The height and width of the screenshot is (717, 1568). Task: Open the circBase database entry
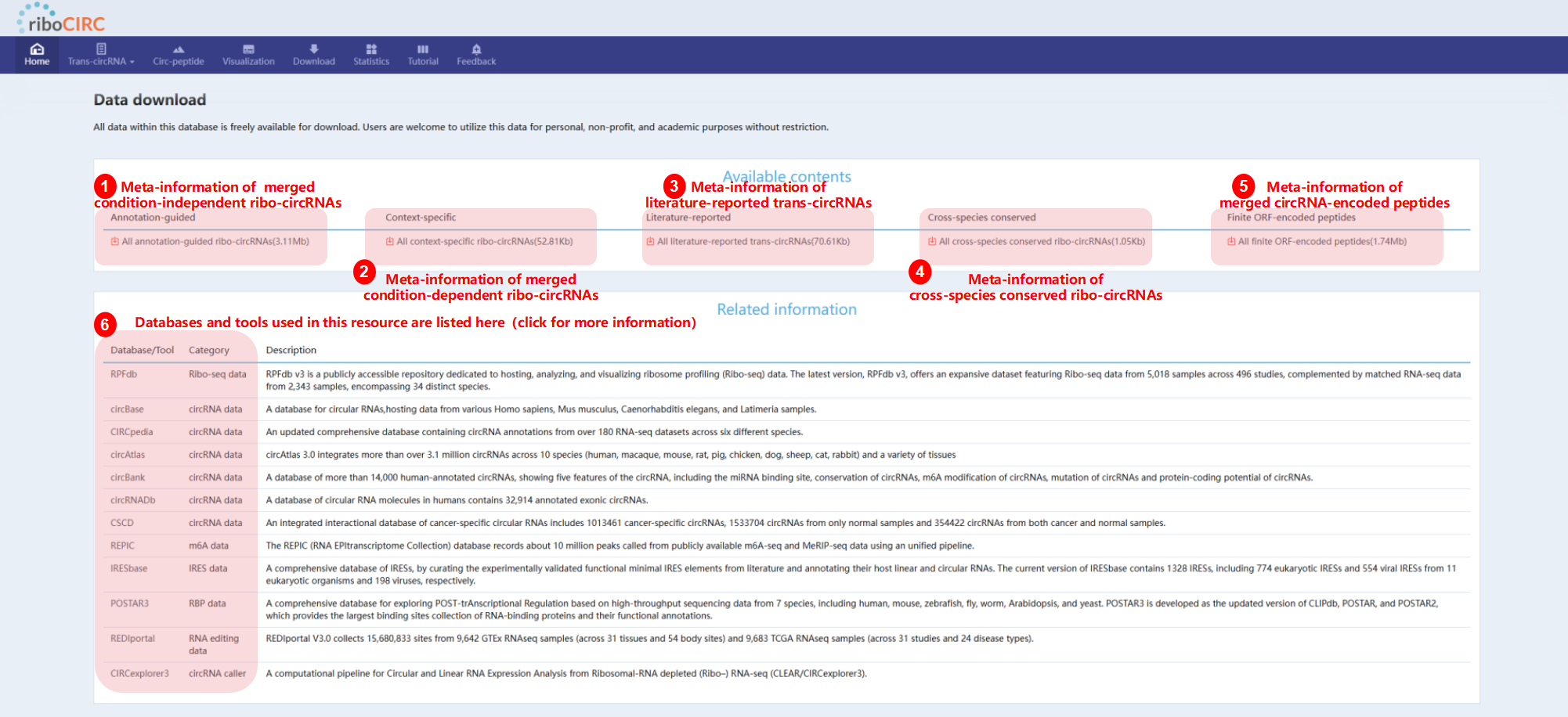click(x=127, y=409)
